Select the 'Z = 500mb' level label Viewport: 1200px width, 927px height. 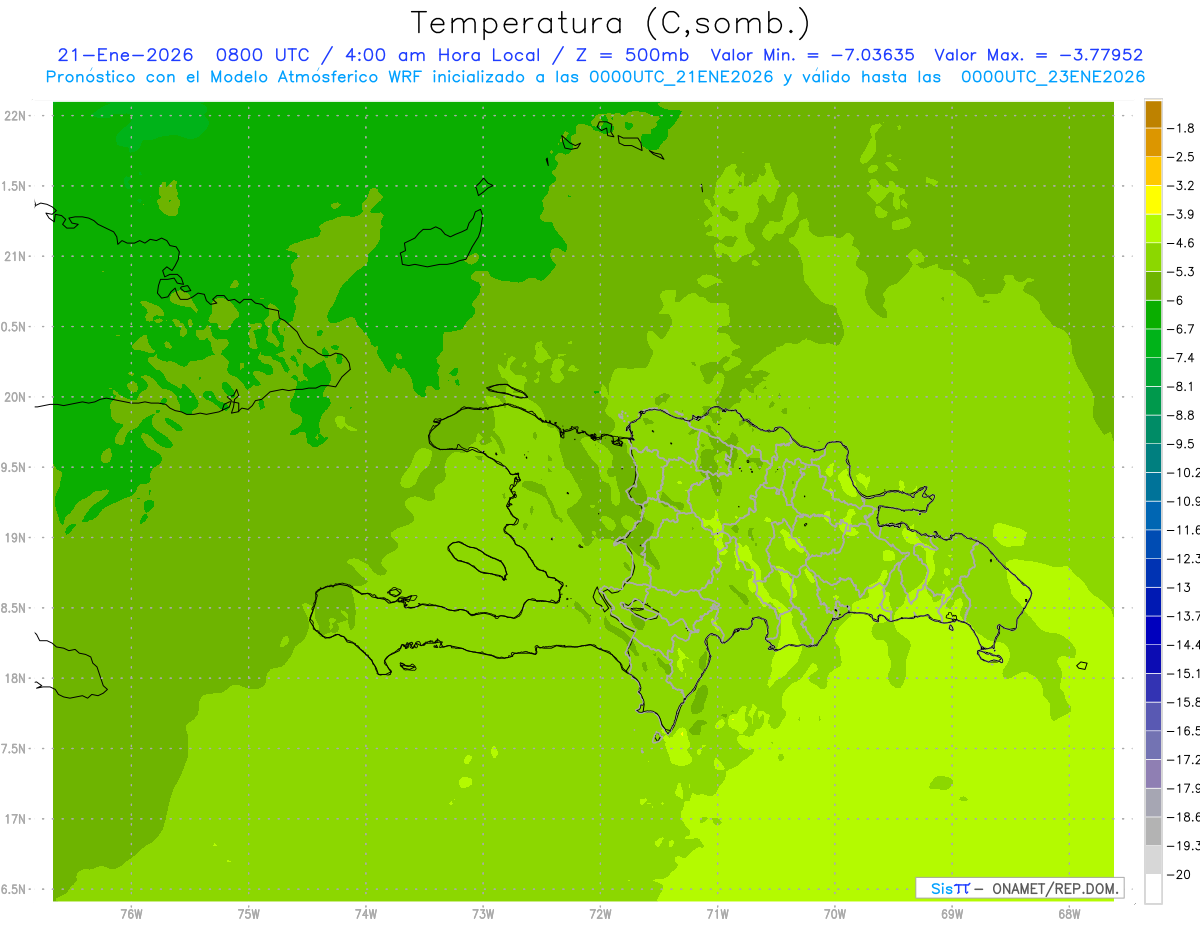[x=631, y=55]
